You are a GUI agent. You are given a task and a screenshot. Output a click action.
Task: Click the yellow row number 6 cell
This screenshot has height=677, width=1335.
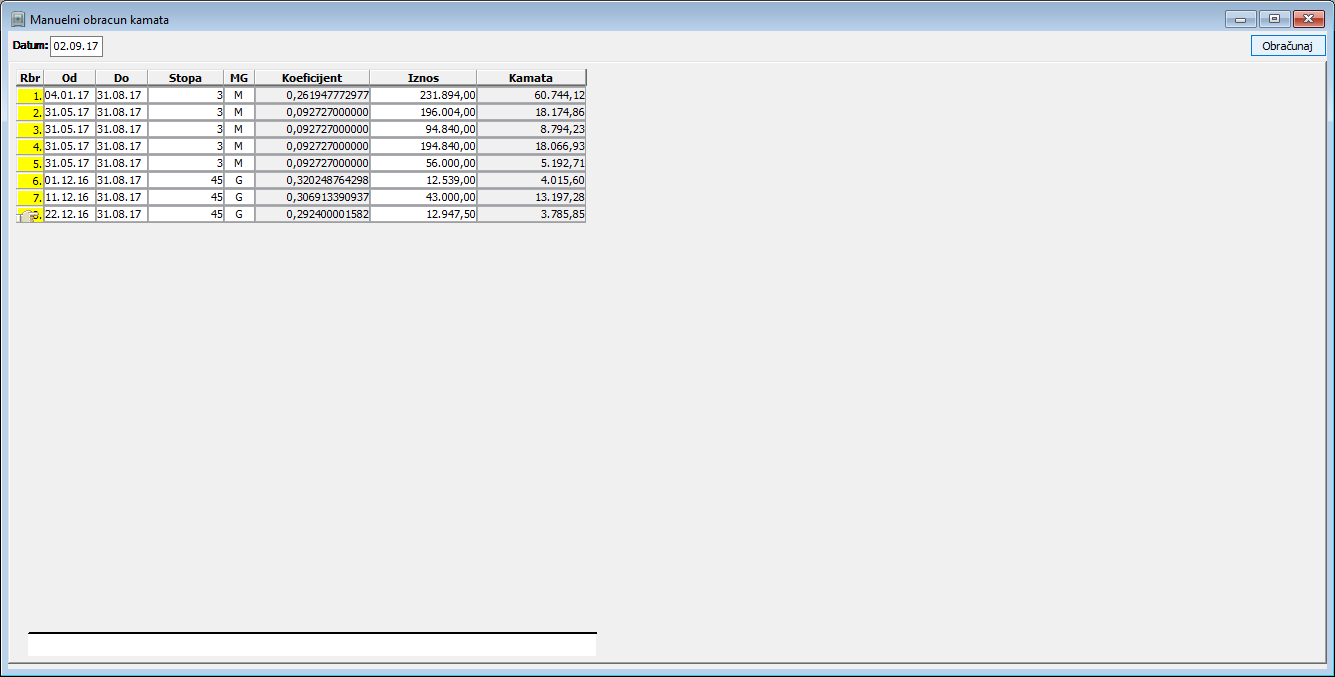(30, 180)
